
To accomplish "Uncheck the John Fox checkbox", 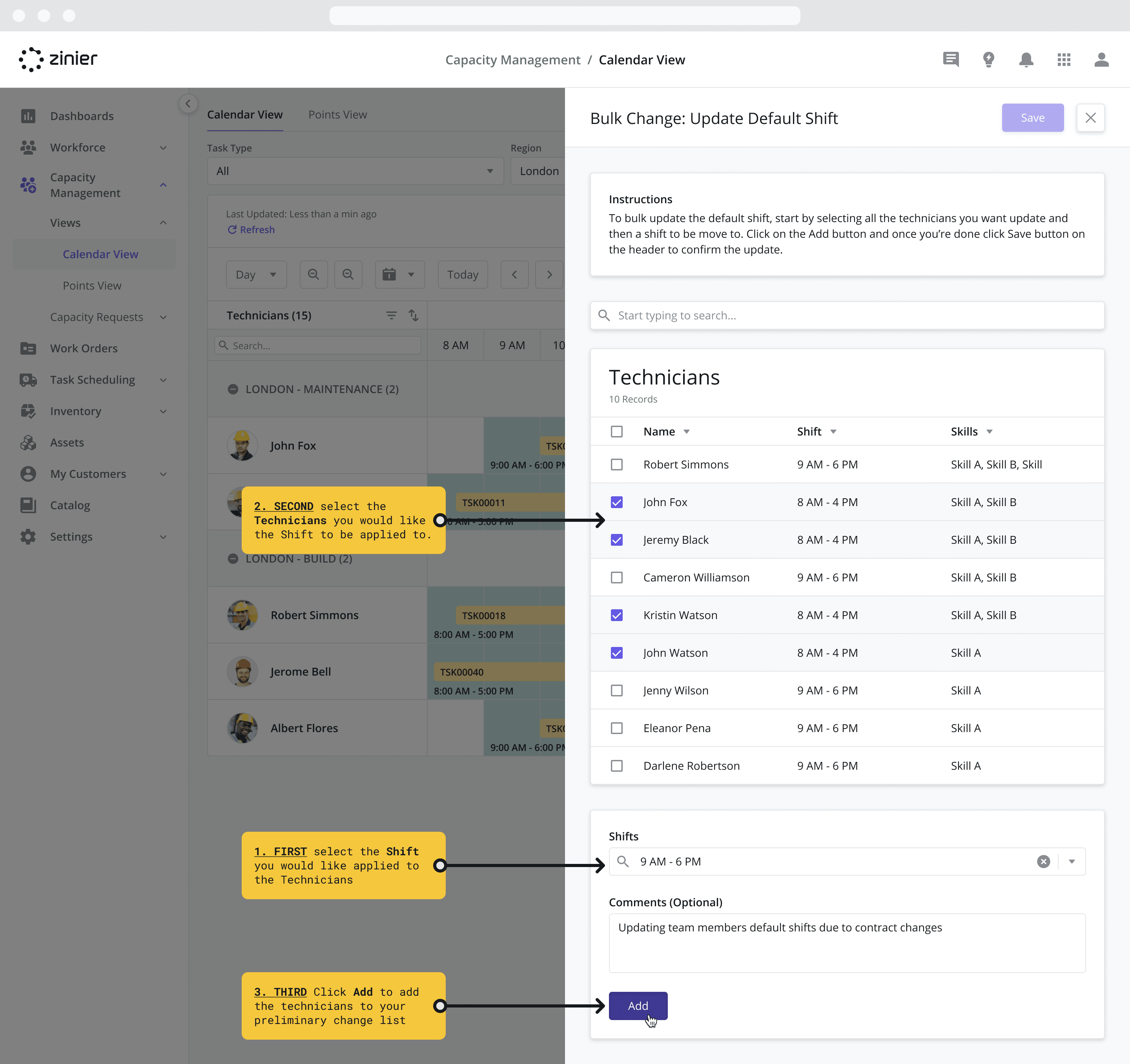I will 617,502.
